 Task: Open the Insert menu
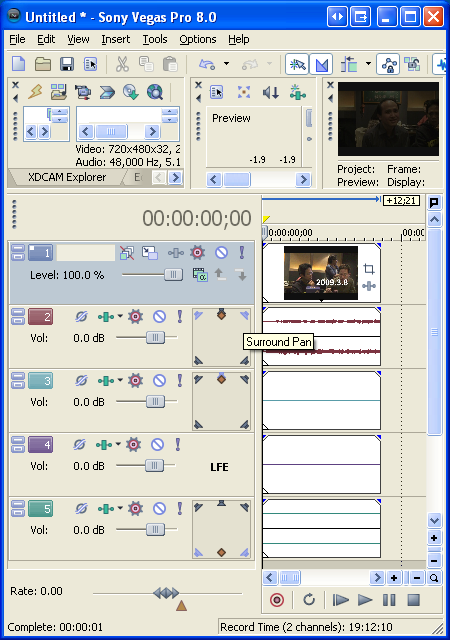click(x=116, y=39)
